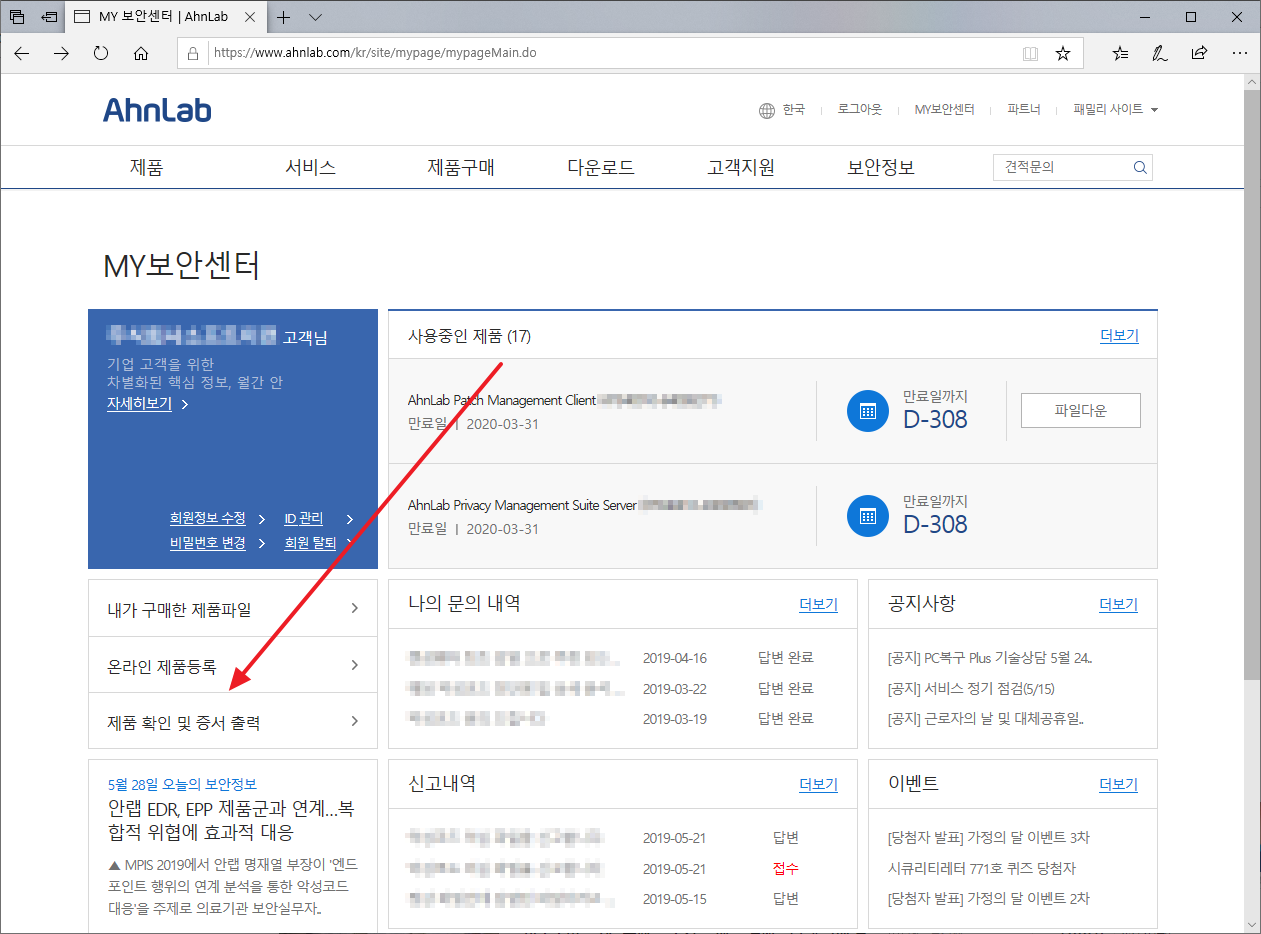This screenshot has width=1261, height=934.
Task: Click the 파트너 link
Action: (x=1024, y=110)
